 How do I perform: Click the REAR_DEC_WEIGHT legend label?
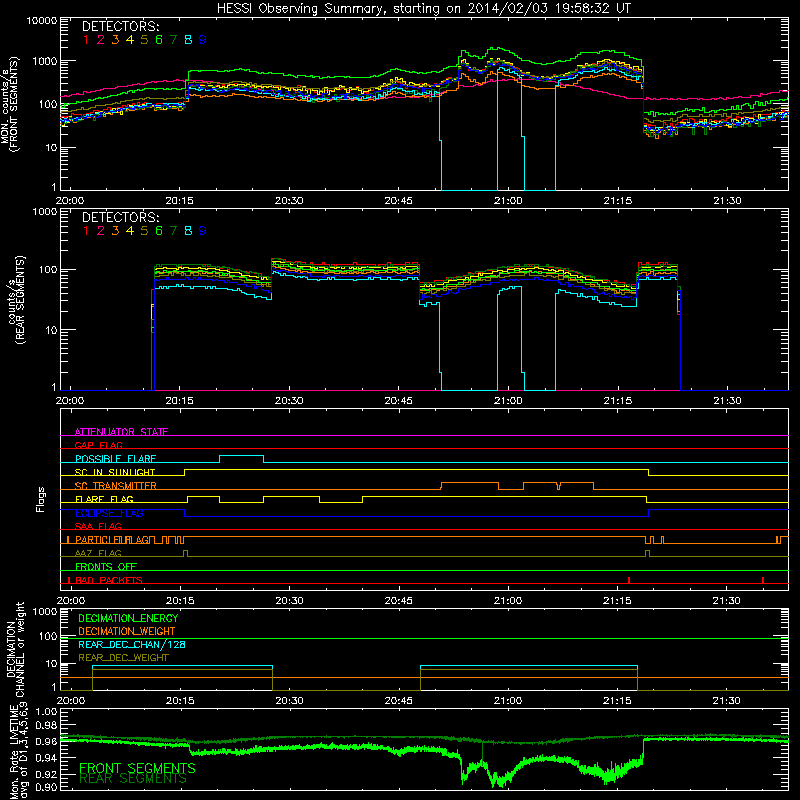pyautogui.click(x=123, y=658)
